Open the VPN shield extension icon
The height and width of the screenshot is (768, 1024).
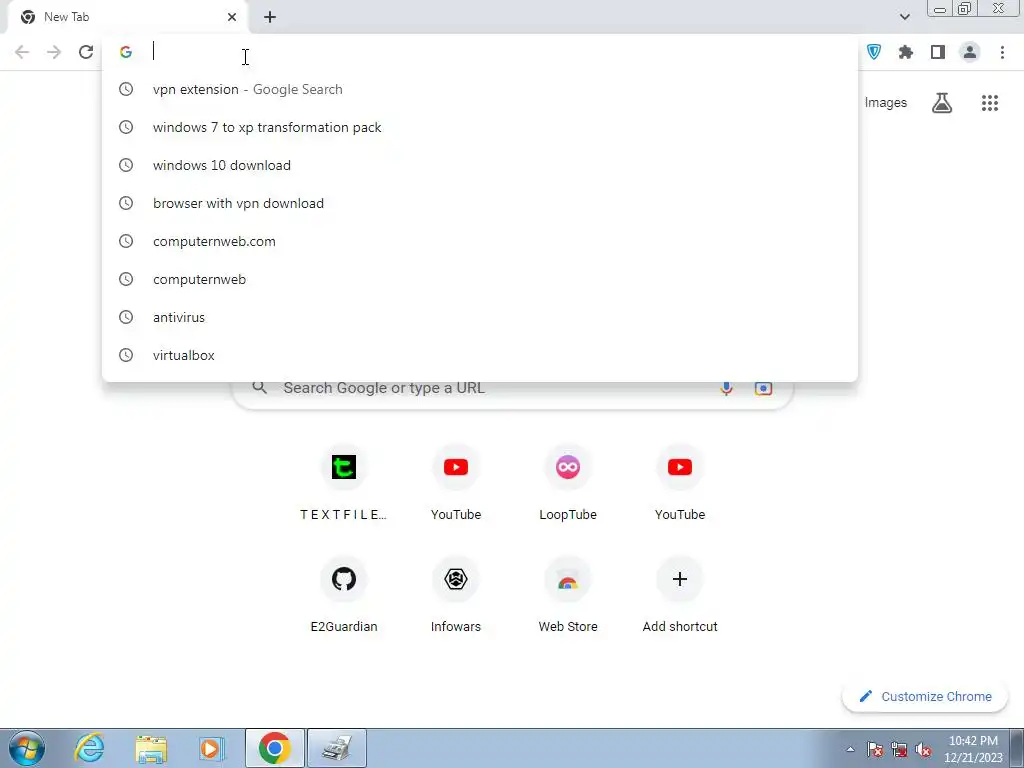point(874,52)
